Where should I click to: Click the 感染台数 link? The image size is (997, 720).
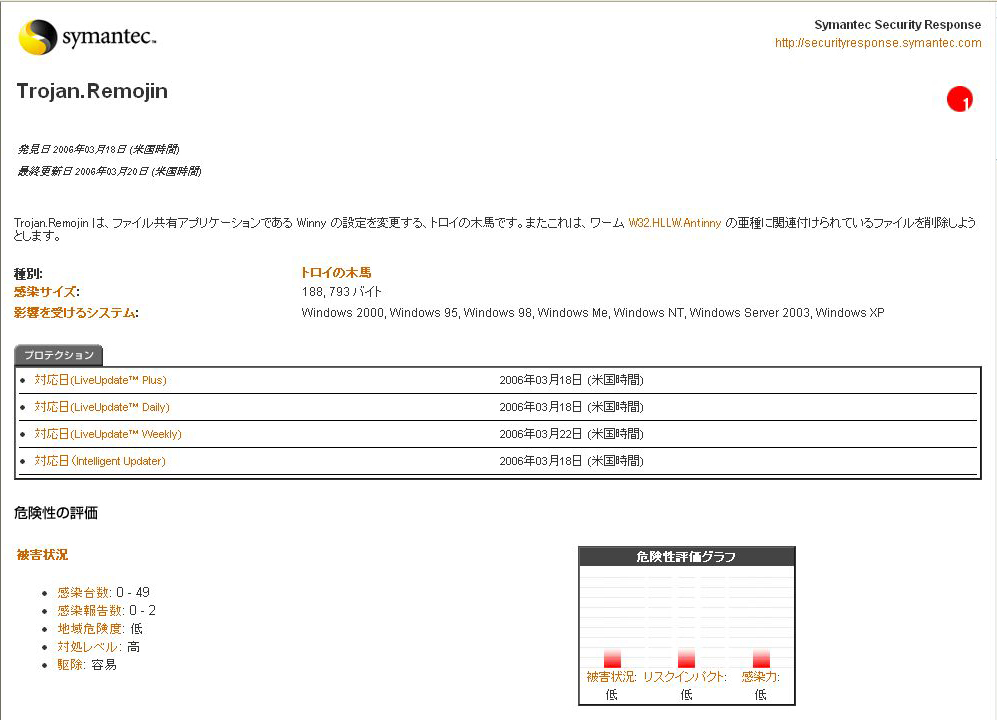pos(84,593)
